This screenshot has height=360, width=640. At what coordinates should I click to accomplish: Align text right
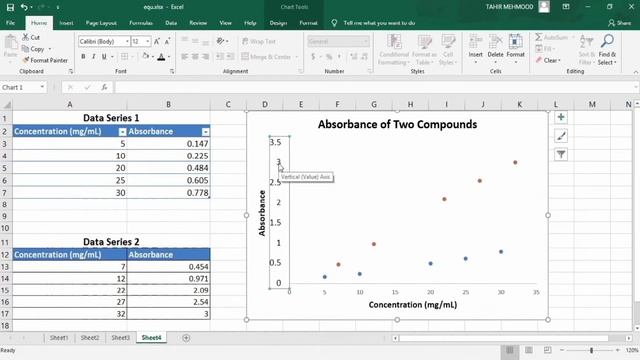point(206,57)
